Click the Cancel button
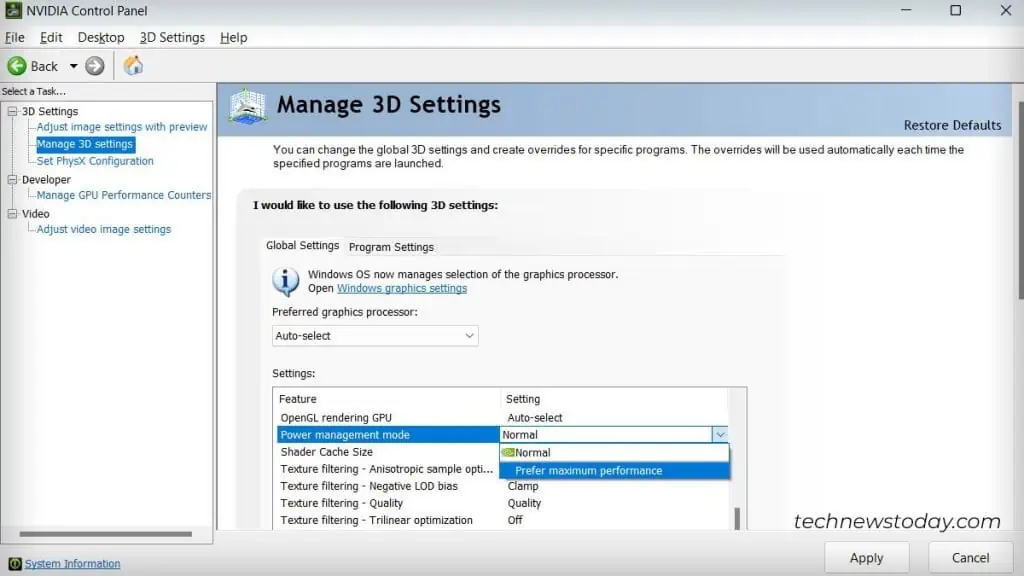Image resolution: width=1024 pixels, height=576 pixels. (970, 558)
